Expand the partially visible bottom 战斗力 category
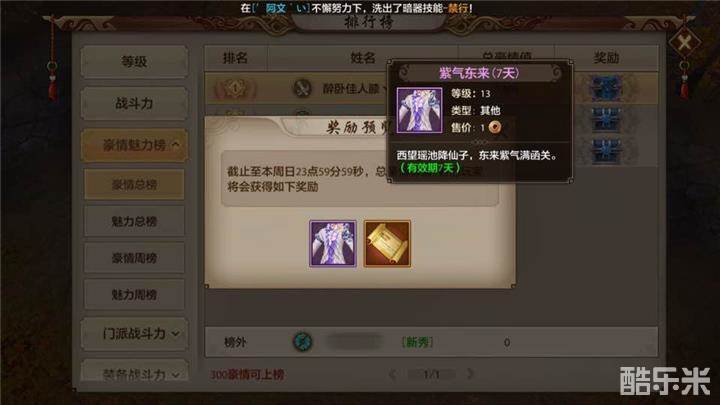 [x=134, y=372]
